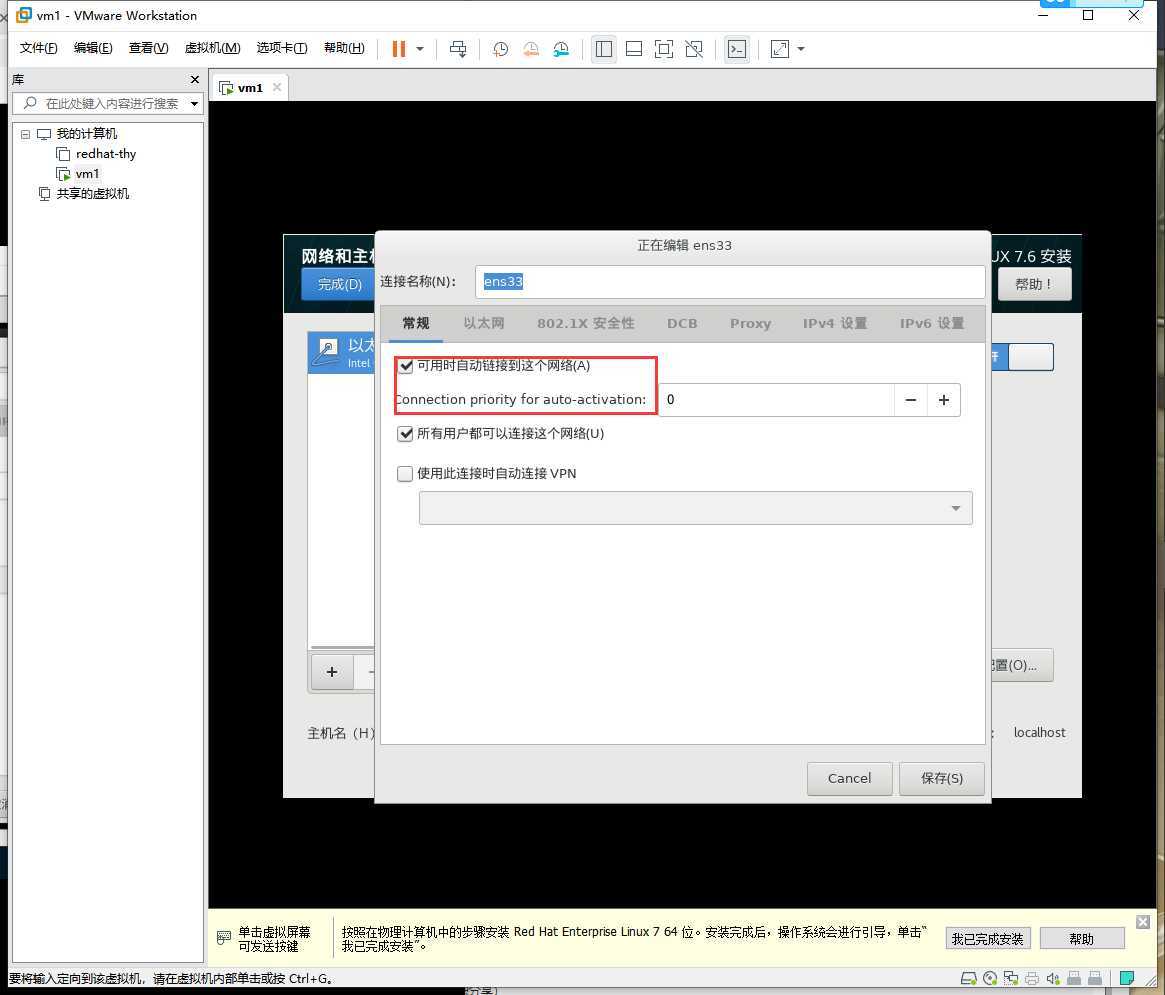This screenshot has width=1165, height=995.
Task: Decrease connection priority with minus button
Action: (910, 400)
